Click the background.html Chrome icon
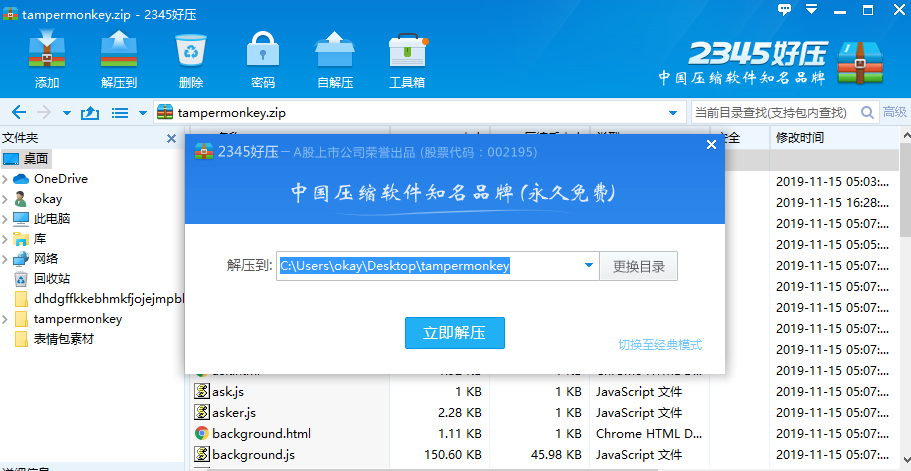911x471 pixels. 202,434
